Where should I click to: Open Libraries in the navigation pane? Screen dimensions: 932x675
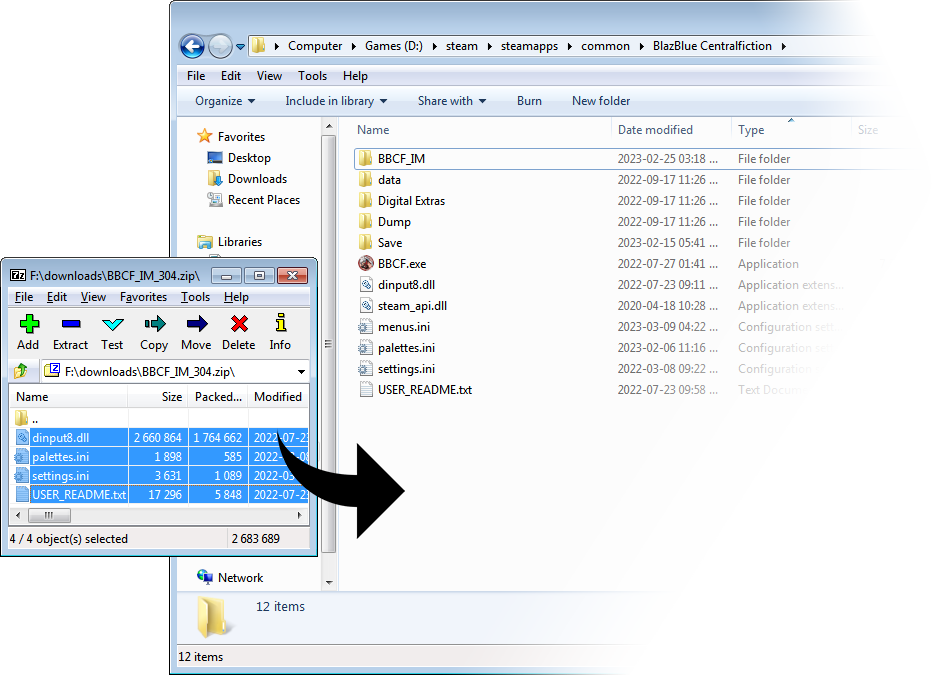(240, 242)
